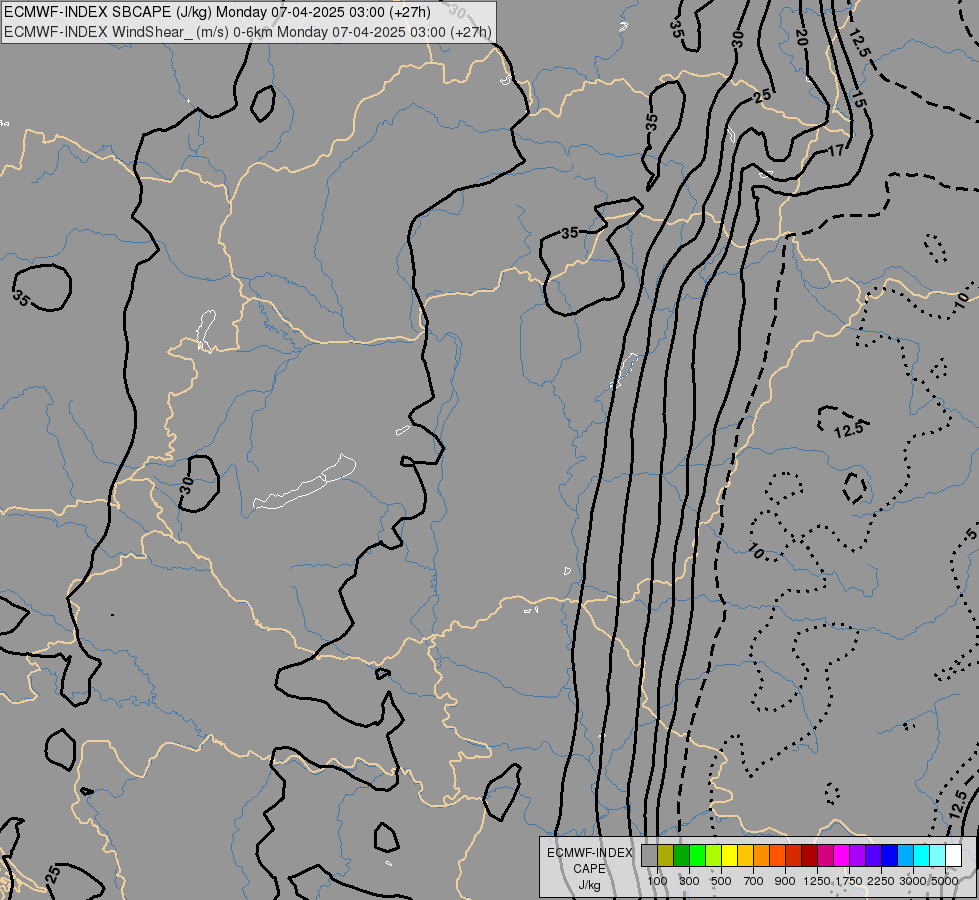
Task: Click the legend tick value 900
Action: click(x=785, y=881)
